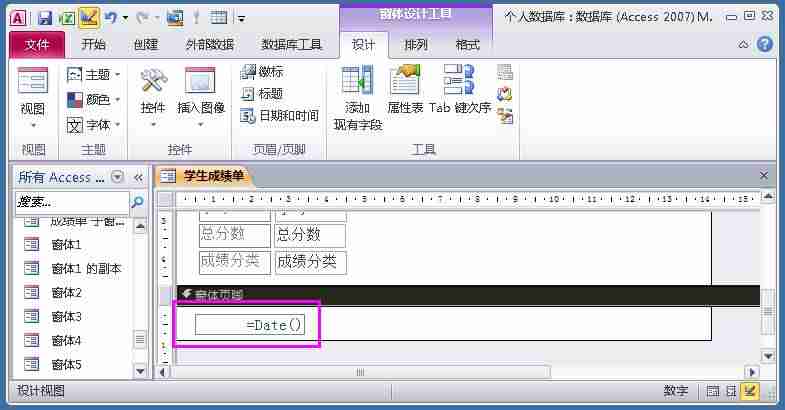Open the 主题 themes dropdown
Image resolution: width=785 pixels, height=410 pixels.
tap(94, 75)
